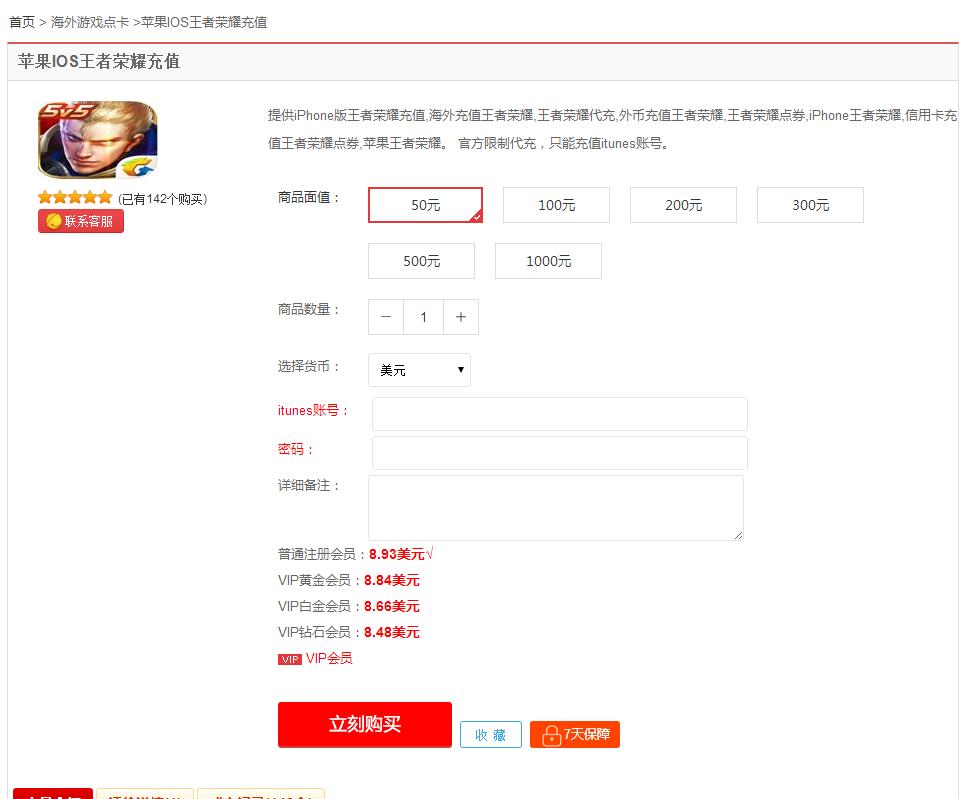Viewport: 962px width, 799px height.
Task: Open the 王者荣耀 game icon thumbnail
Action: 98,139
